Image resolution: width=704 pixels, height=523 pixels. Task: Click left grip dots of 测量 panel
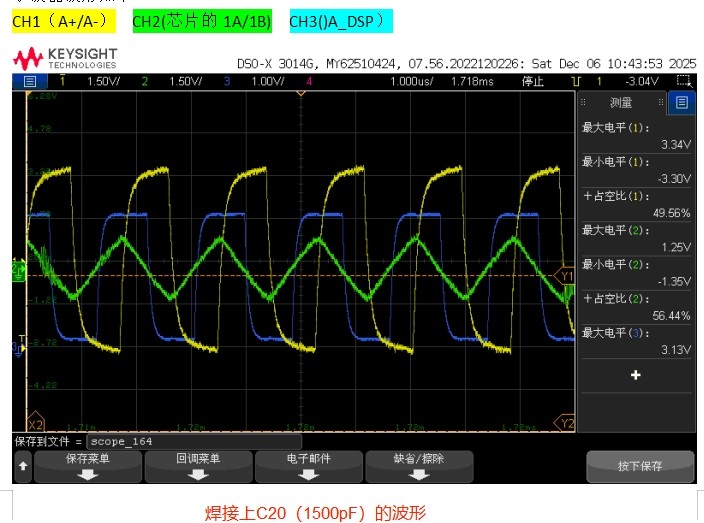[x=583, y=102]
